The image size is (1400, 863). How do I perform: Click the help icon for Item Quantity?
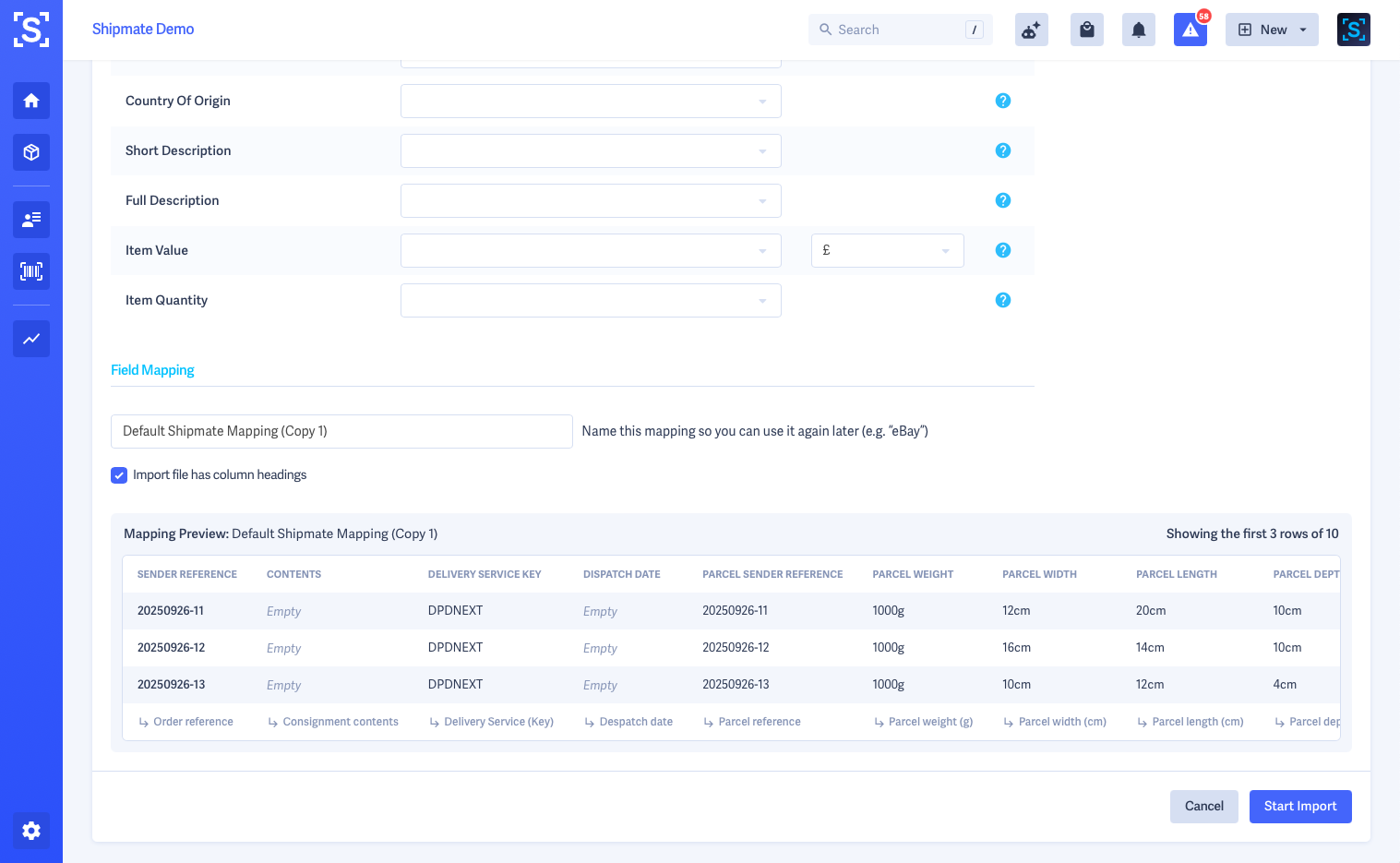click(1003, 300)
